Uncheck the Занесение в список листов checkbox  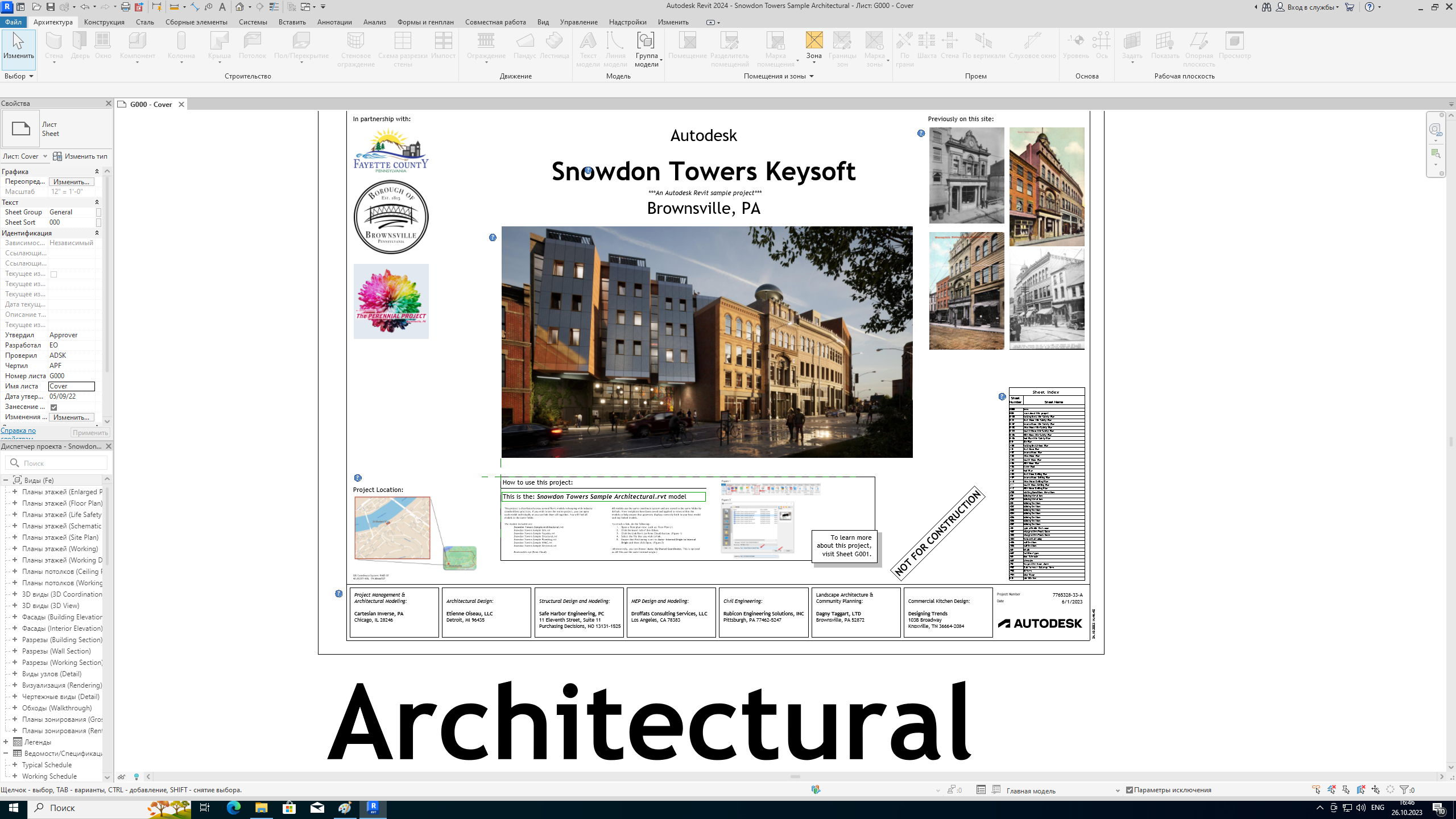(x=54, y=407)
